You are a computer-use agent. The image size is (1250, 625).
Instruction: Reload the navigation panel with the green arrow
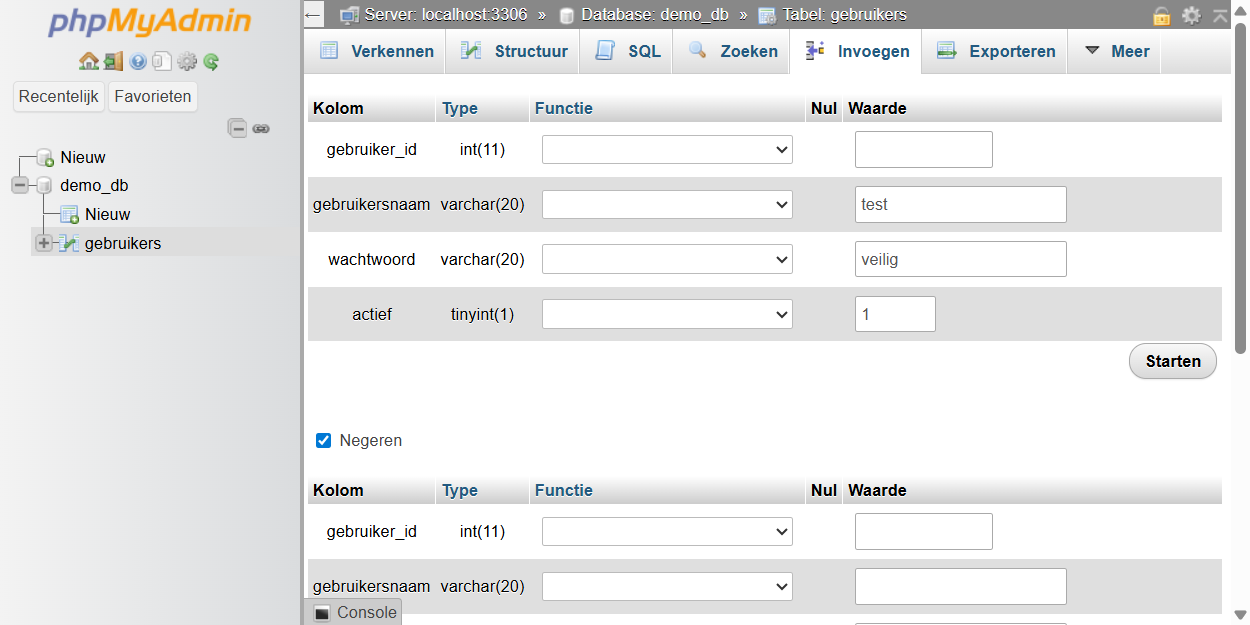pyautogui.click(x=211, y=62)
